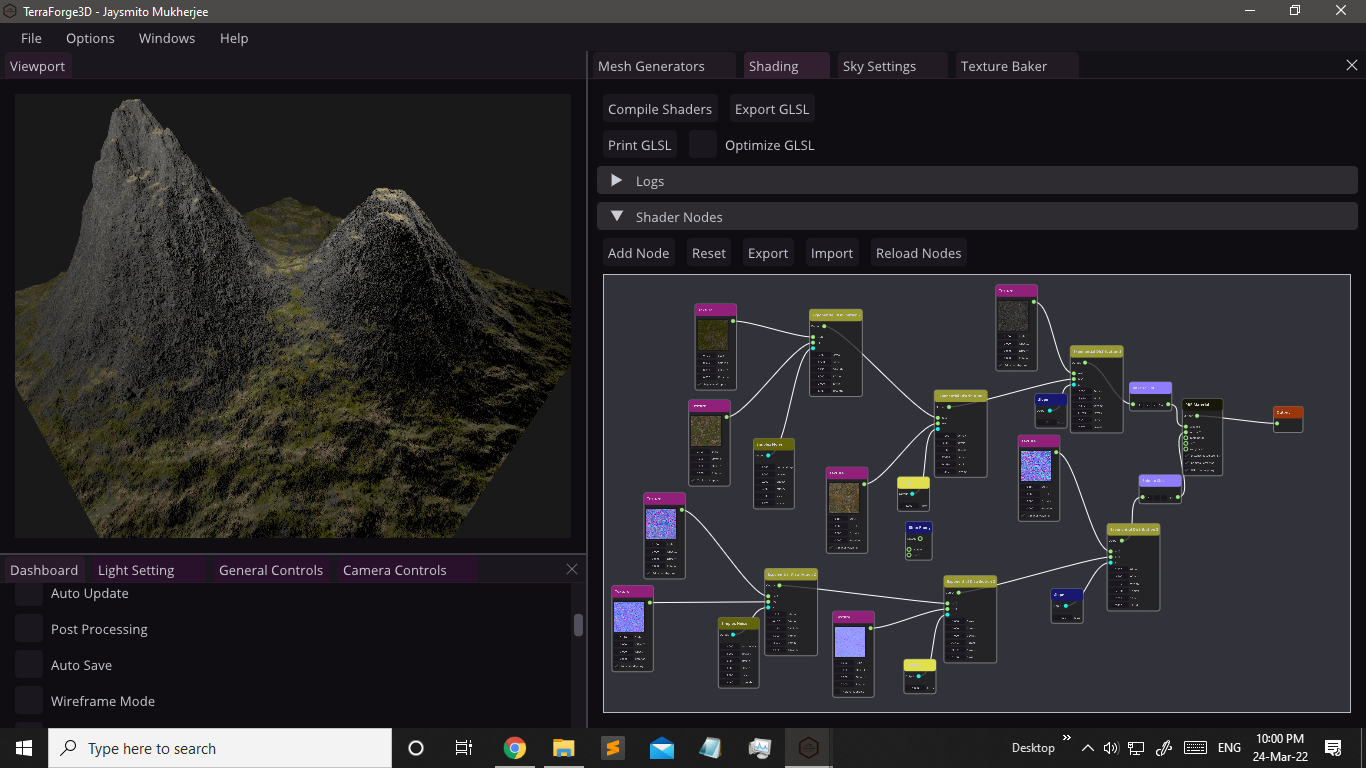Open the Help menu
Viewport: 1366px width, 768px height.
[x=234, y=38]
